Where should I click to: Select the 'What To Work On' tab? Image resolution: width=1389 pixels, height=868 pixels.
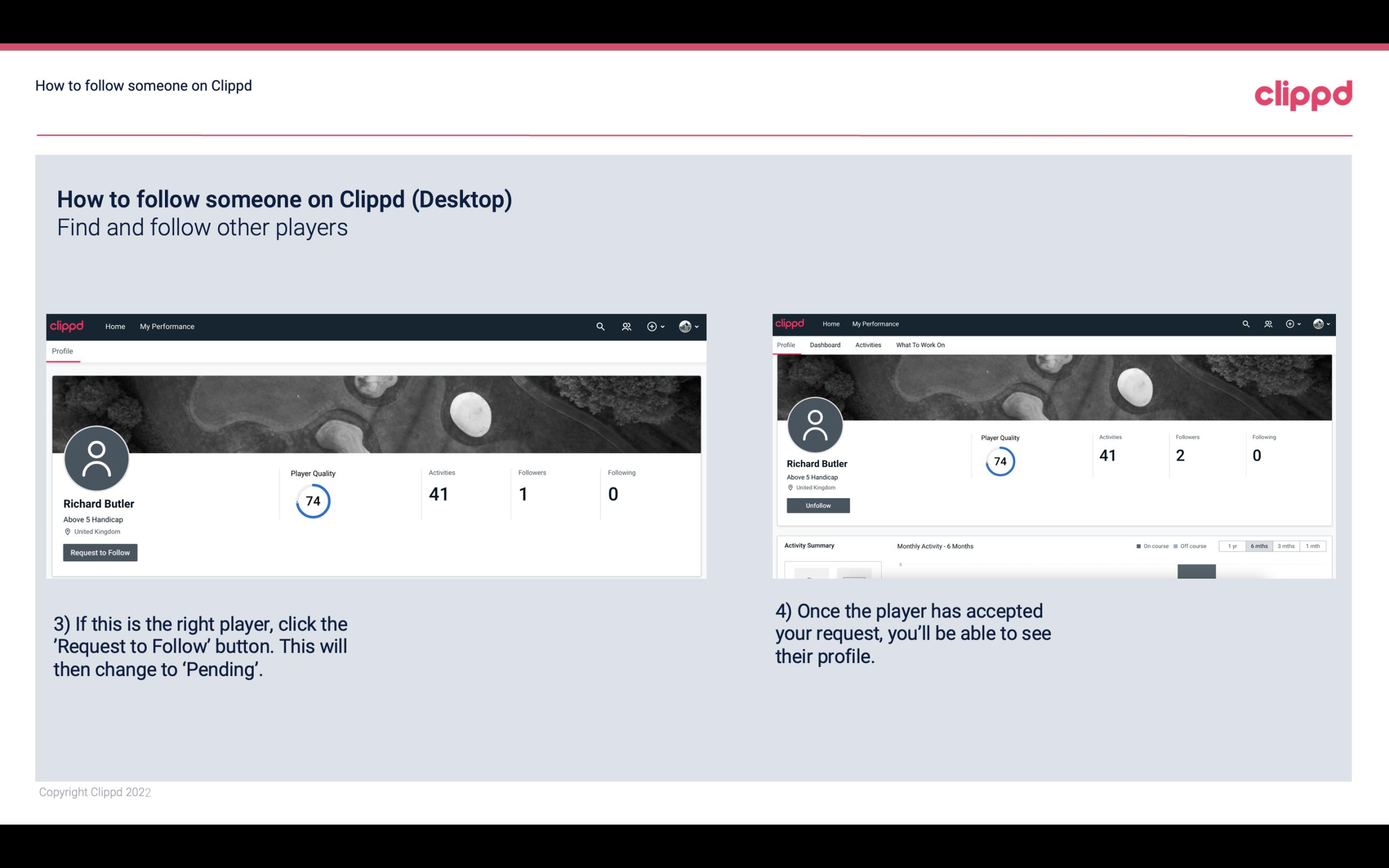point(920,345)
